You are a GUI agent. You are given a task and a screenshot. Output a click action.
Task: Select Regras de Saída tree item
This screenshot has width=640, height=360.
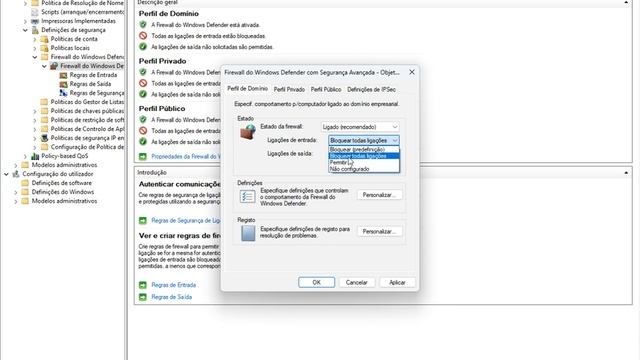(x=90, y=84)
